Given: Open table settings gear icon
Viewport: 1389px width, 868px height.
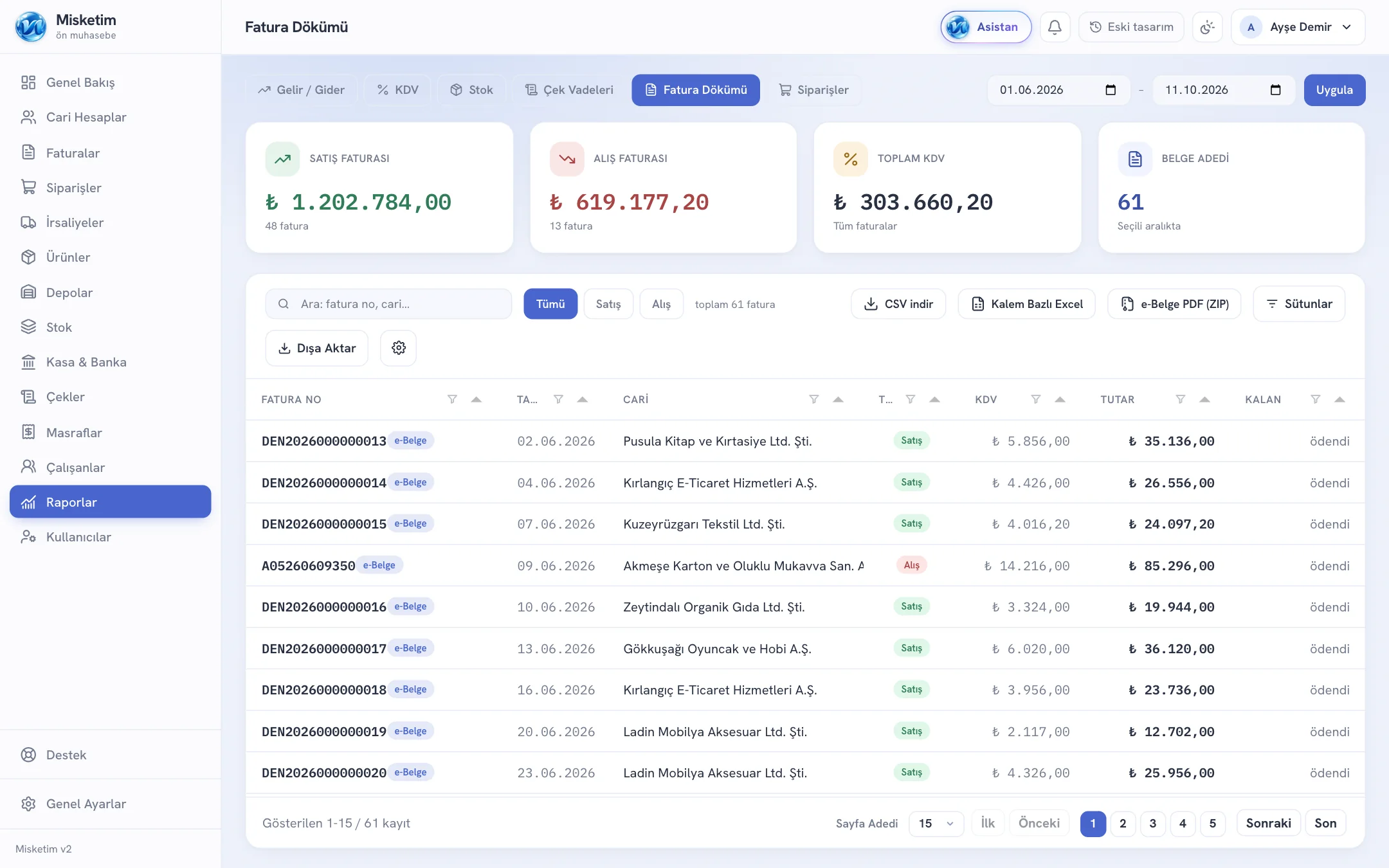Looking at the screenshot, I should (398, 348).
